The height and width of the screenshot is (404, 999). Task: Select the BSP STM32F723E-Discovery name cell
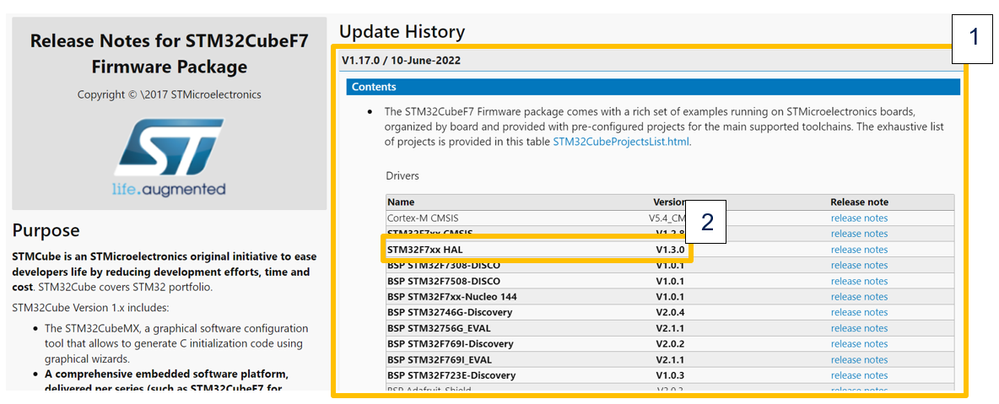click(x=452, y=375)
